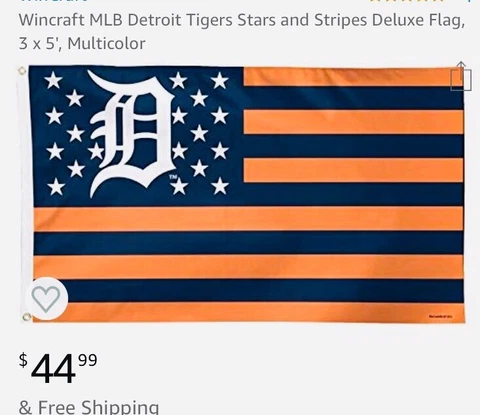Open the share icon beside the flag

pos(461,76)
